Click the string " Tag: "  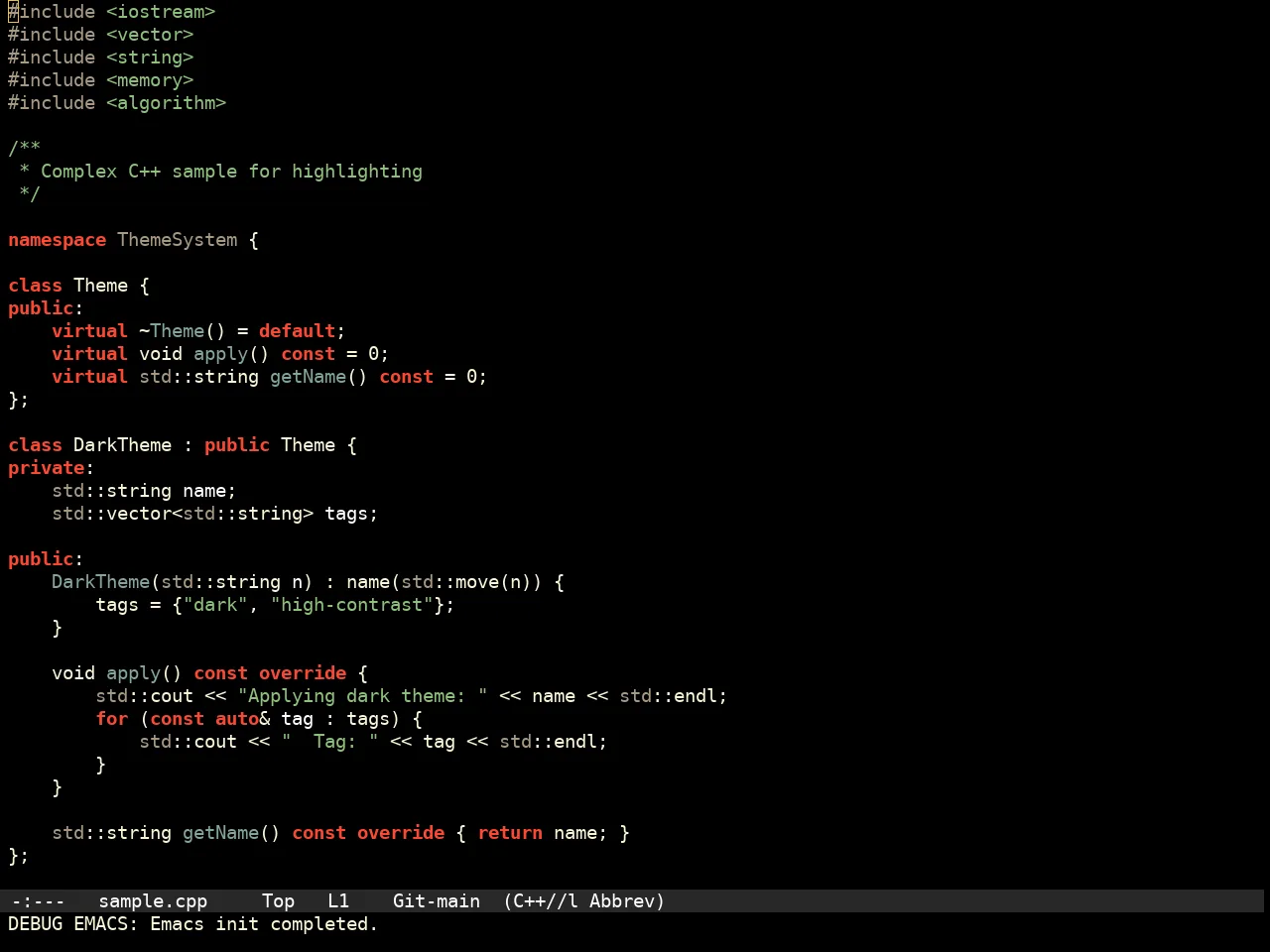tap(329, 742)
